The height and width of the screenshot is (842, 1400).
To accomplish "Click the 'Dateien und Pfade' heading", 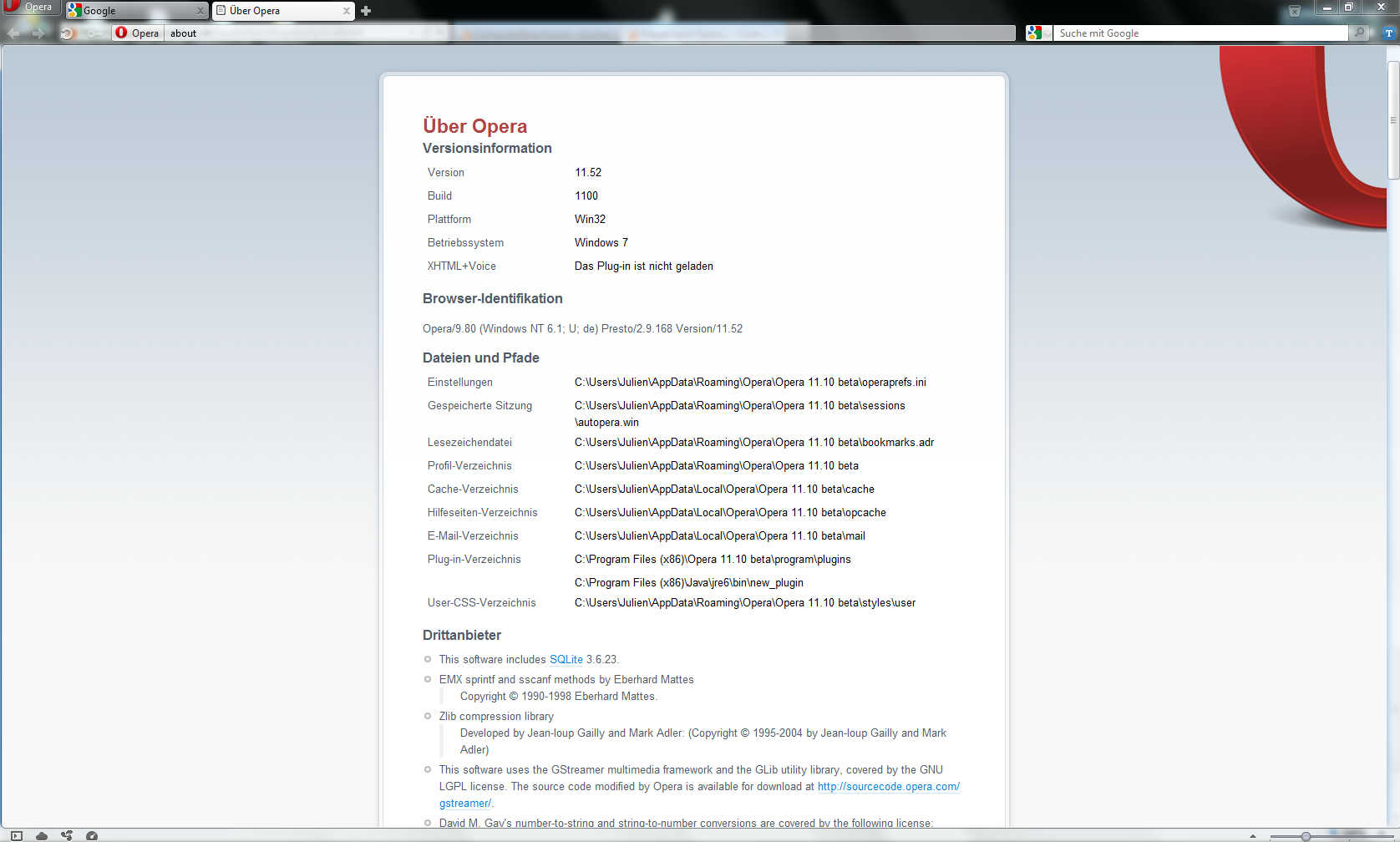I will [481, 358].
